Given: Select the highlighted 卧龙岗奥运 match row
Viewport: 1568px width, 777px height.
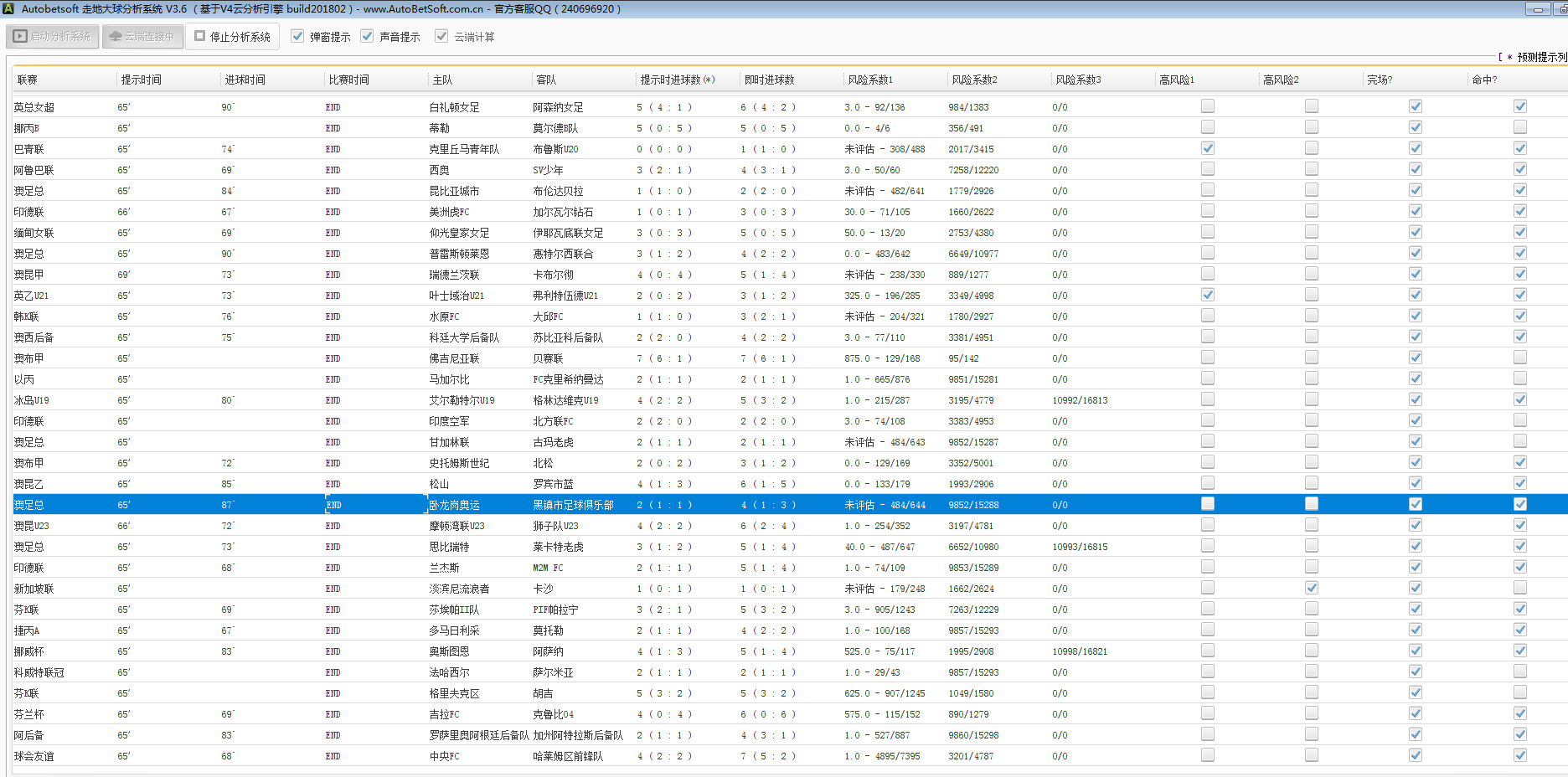Looking at the screenshot, I should pyautogui.click(x=454, y=505).
